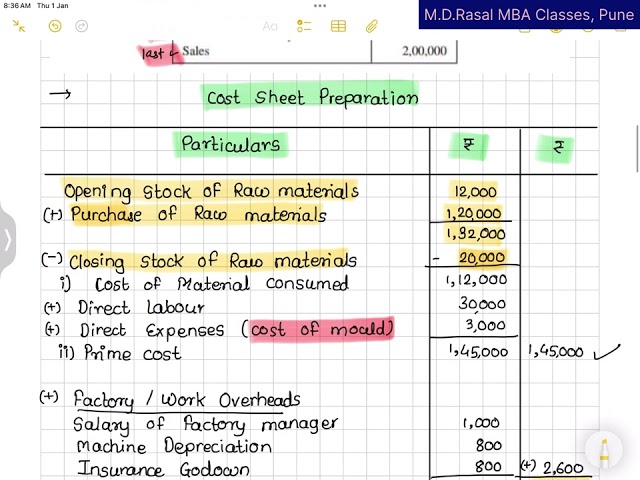Tap the status bar date Thu 1 Jan

[53, 6]
